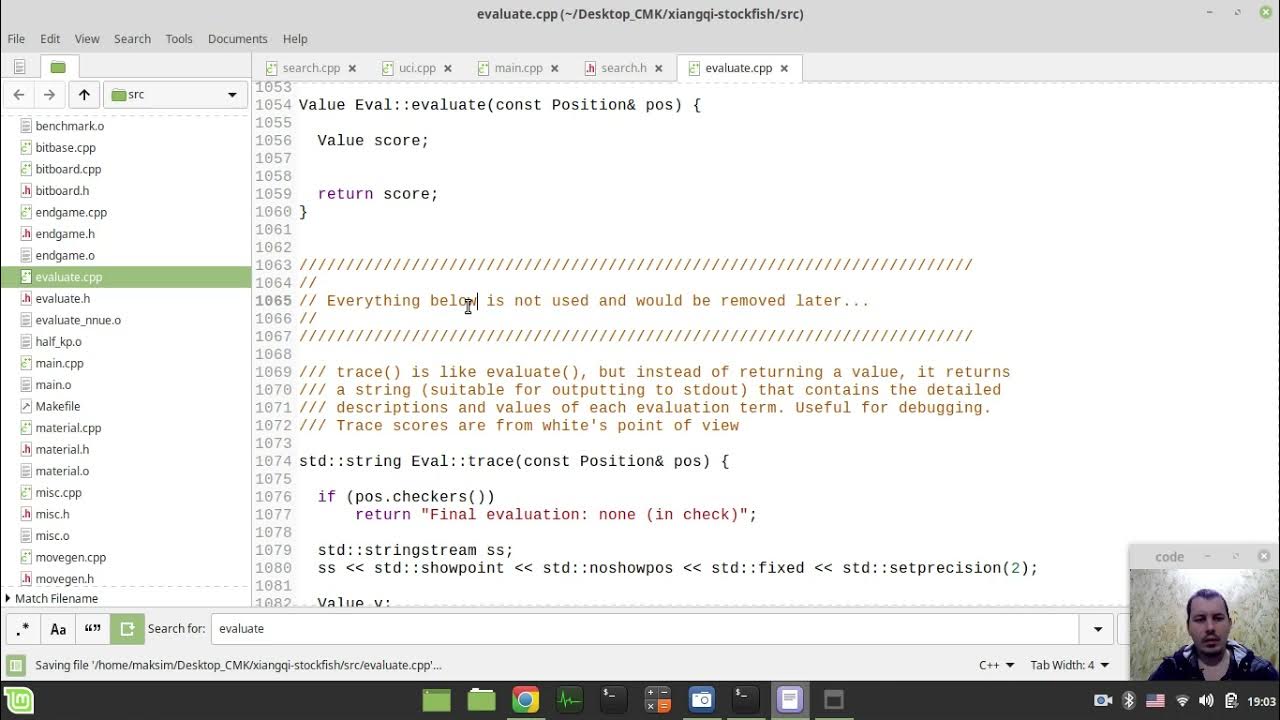Switch to the search.h tab
This screenshot has width=1280, height=720.
623,68
